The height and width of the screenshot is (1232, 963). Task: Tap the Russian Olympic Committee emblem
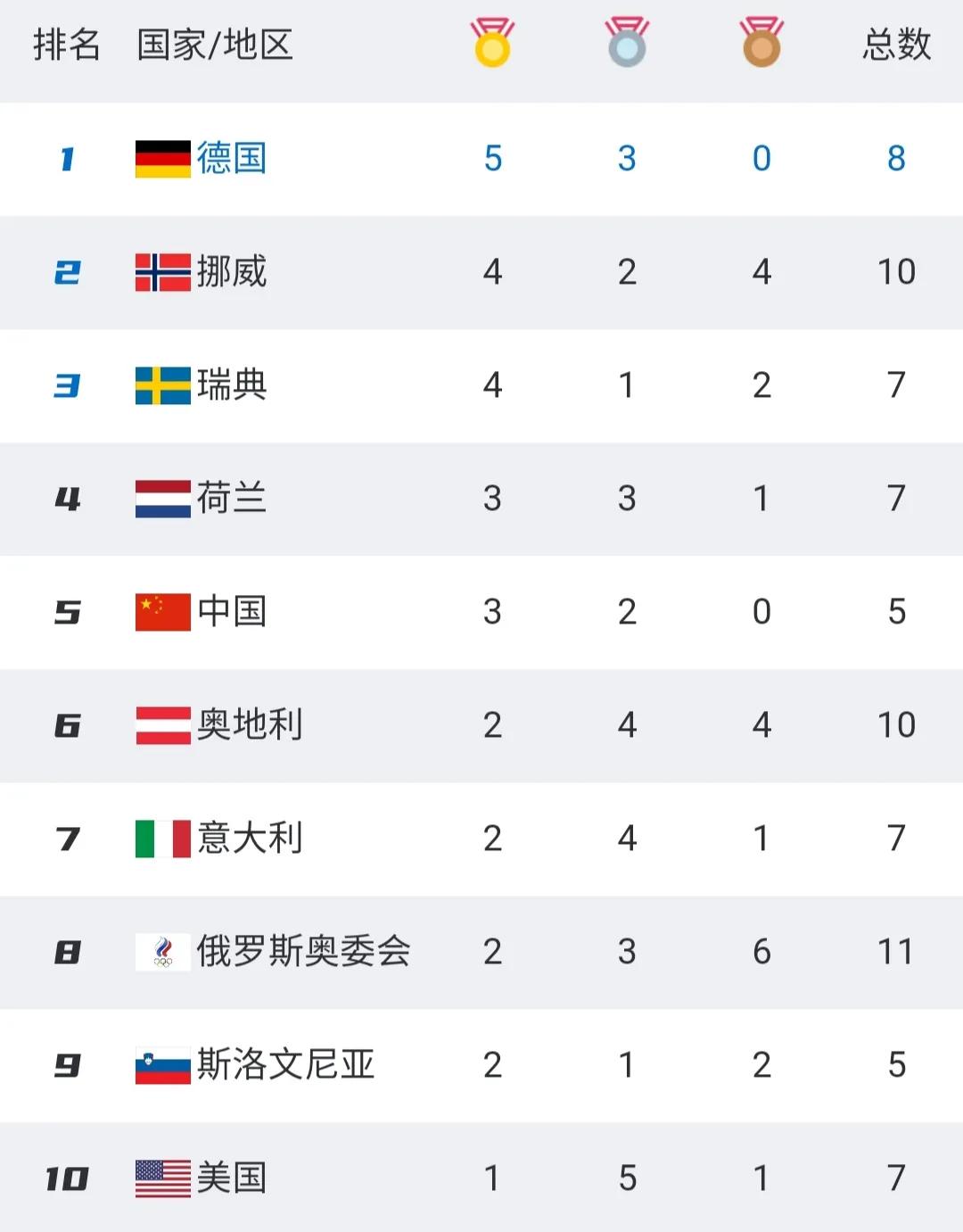pos(163,952)
